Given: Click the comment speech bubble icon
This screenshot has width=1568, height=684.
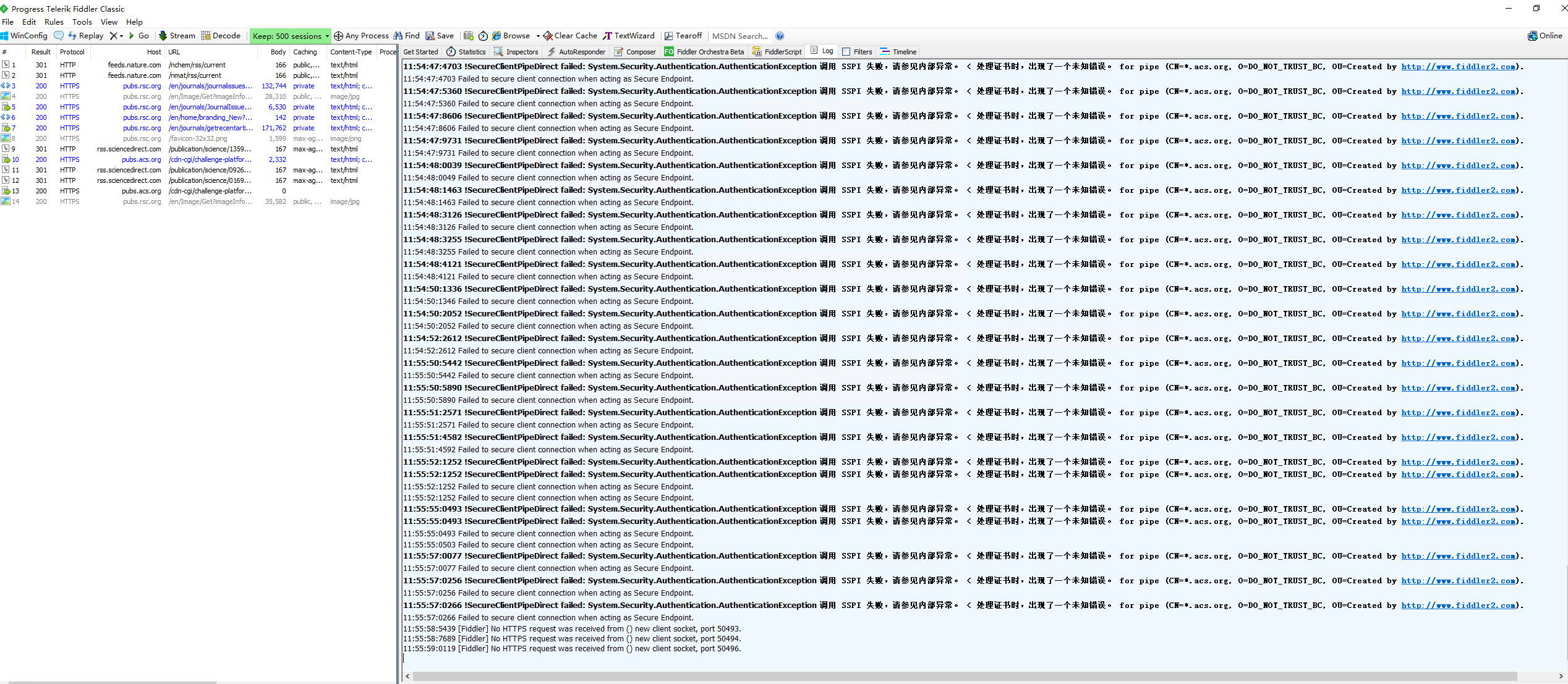Looking at the screenshot, I should [59, 36].
